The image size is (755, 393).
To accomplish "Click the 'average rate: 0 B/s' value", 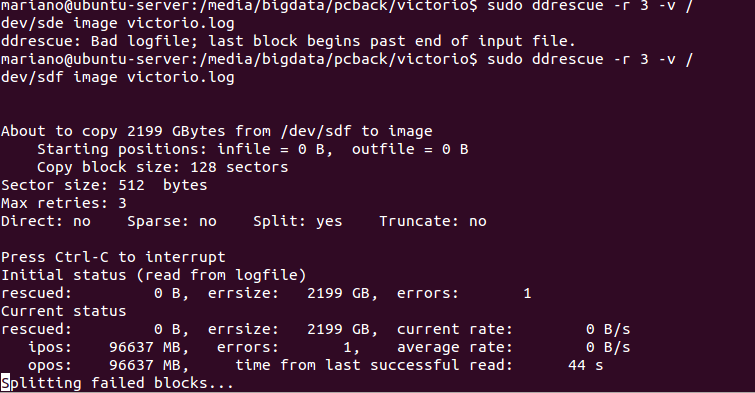I will 513,347.
